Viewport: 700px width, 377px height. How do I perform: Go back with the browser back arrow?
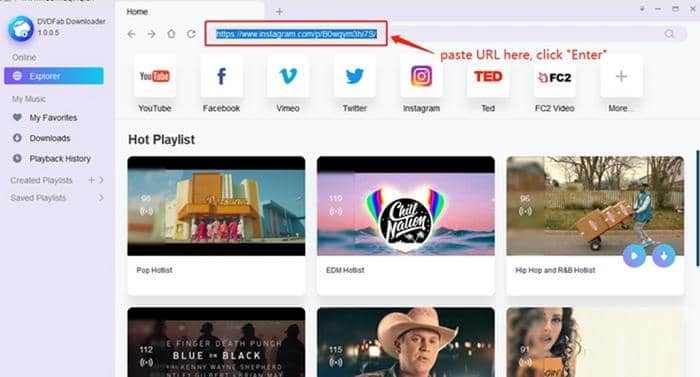click(132, 34)
